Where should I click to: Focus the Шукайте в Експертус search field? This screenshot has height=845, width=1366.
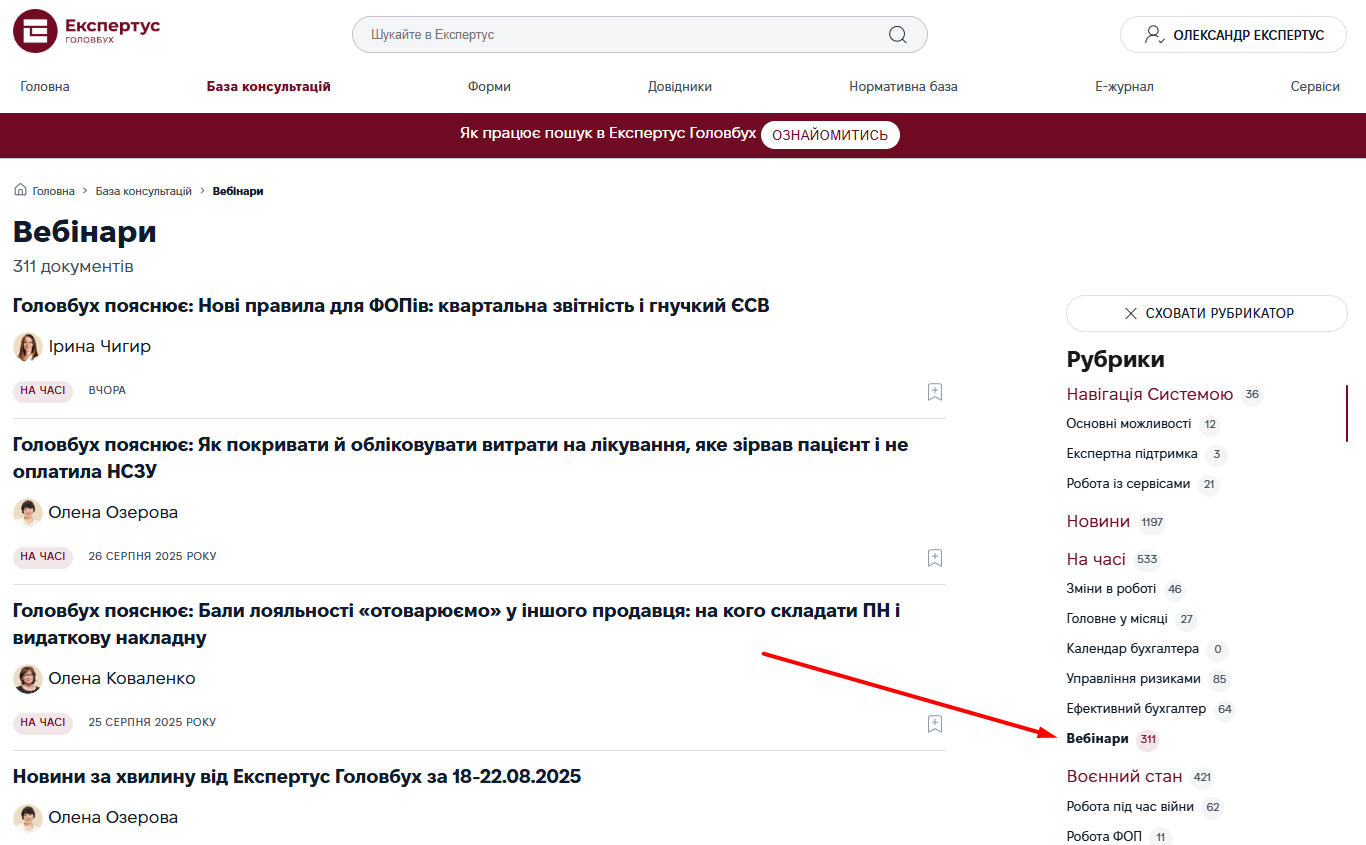[620, 35]
